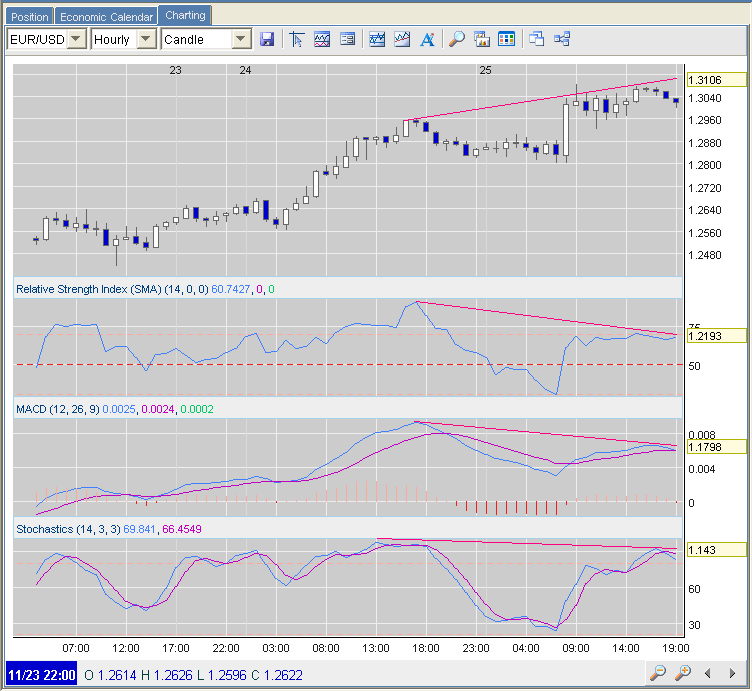
Task: Click the zoom in magnifier at bottom right
Action: (x=683, y=673)
